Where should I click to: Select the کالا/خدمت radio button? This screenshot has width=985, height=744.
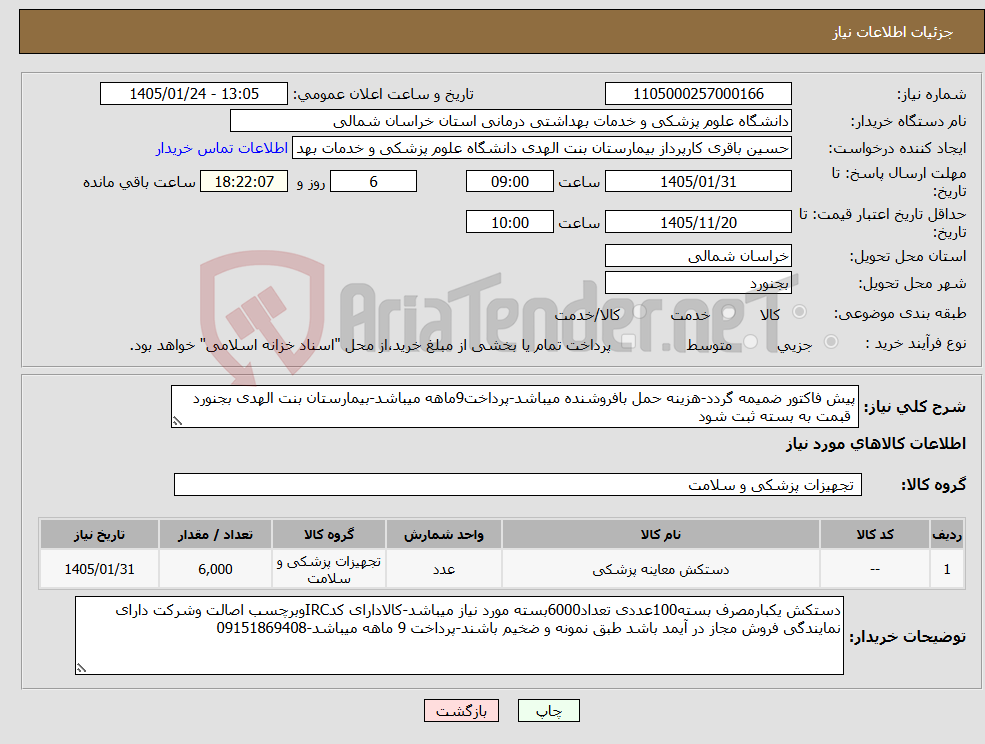pyautogui.click(x=639, y=312)
